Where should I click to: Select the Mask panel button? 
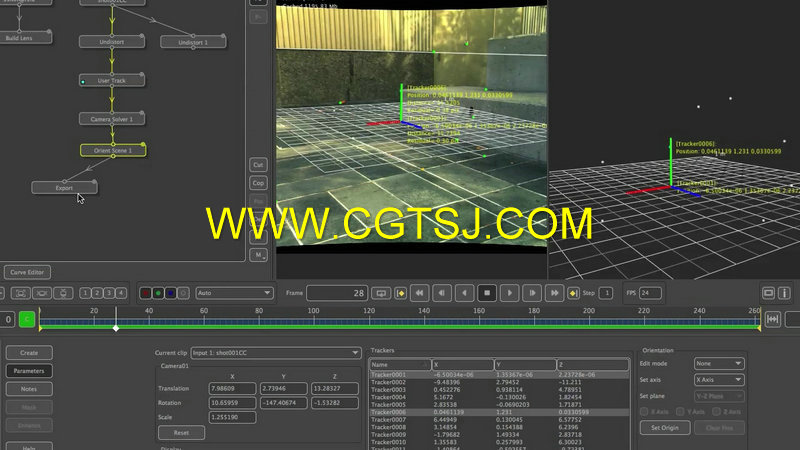click(29, 407)
